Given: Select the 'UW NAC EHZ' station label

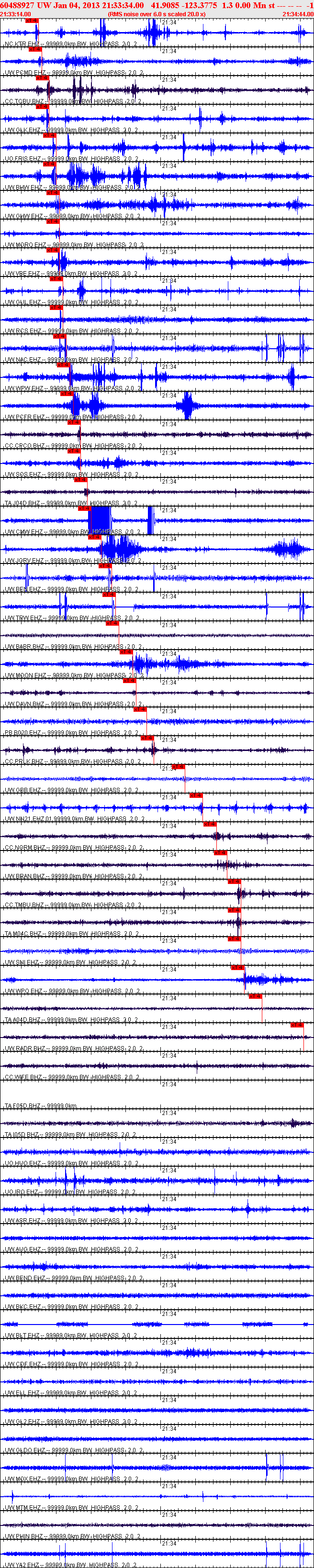Looking at the screenshot, I should click(22, 359).
